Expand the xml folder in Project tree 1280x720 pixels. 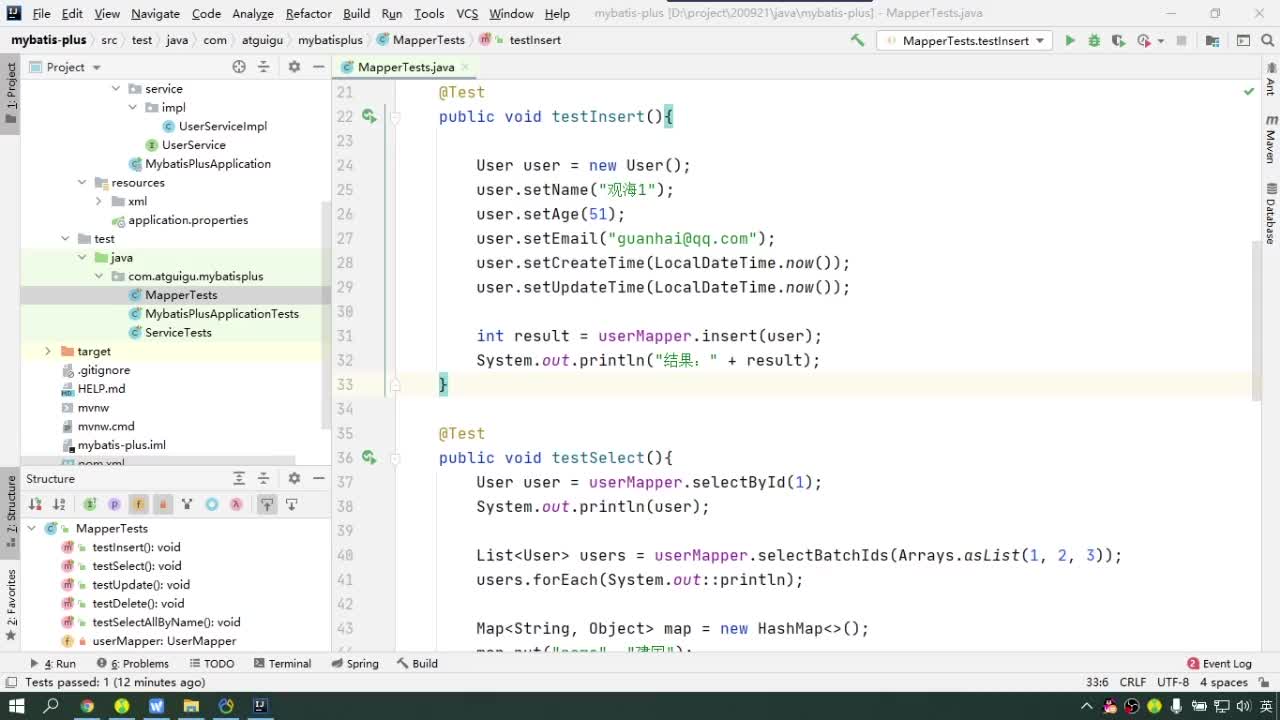click(99, 201)
